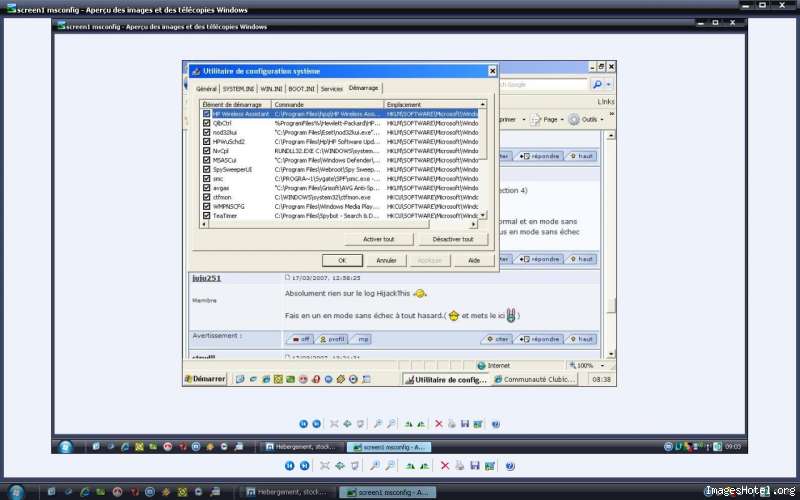800x500 pixels.
Task: Open the IE zoom 100% dropdown arrow
Action: pyautogui.click(x=603, y=365)
